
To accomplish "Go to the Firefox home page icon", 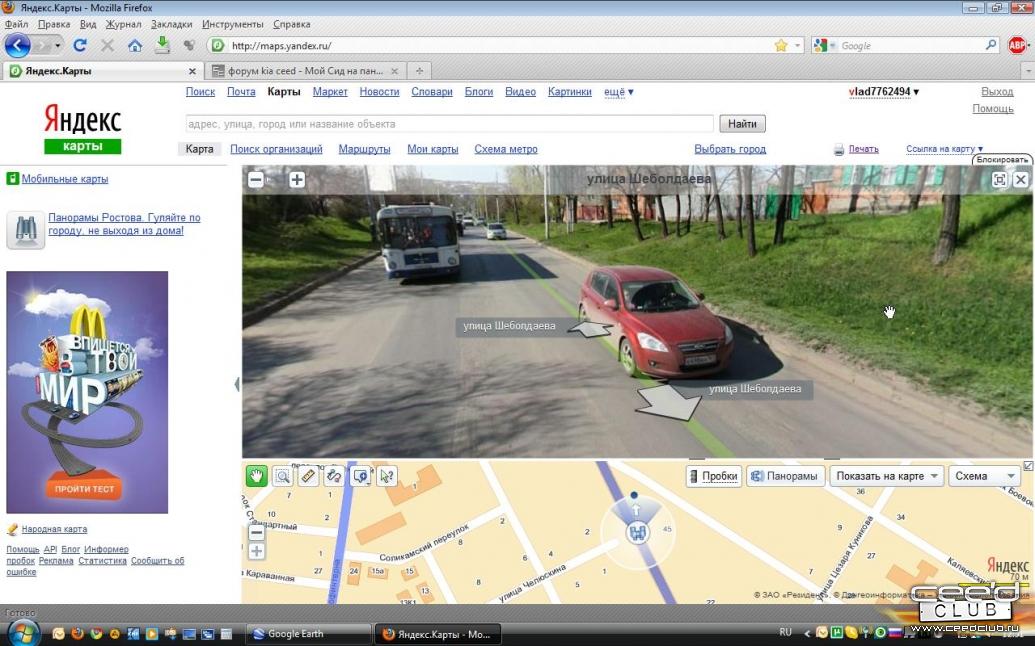I will coord(135,46).
